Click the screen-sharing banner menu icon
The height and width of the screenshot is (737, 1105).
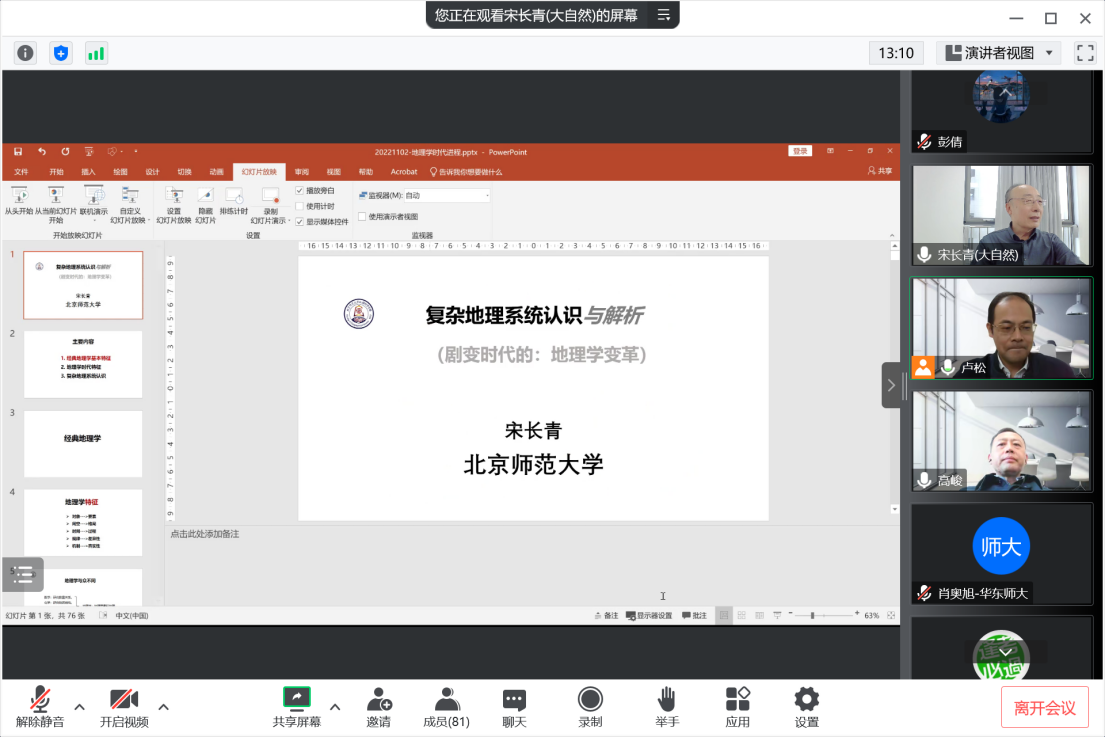coord(664,15)
